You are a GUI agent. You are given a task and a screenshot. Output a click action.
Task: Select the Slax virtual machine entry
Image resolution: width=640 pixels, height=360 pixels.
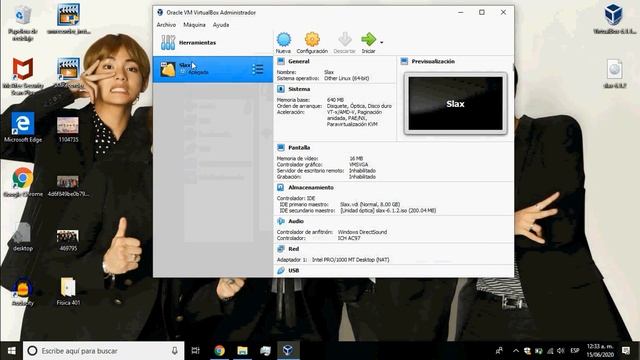click(213, 69)
